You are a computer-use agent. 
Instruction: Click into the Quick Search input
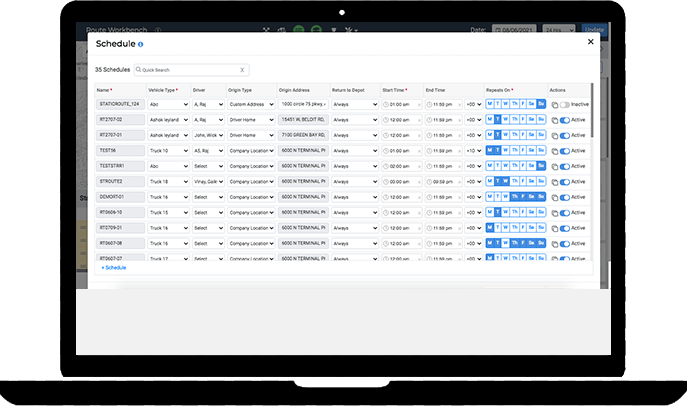click(190, 71)
